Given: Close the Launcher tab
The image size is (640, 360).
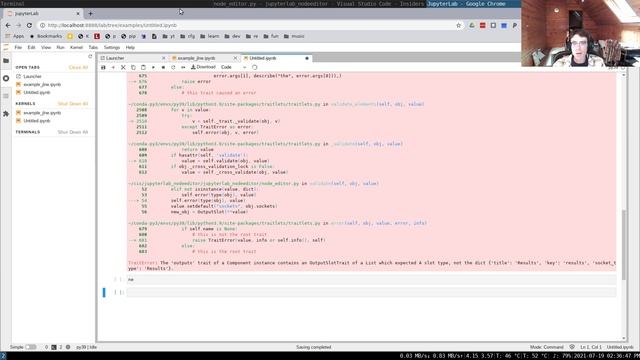Looking at the screenshot, I should (164, 58).
